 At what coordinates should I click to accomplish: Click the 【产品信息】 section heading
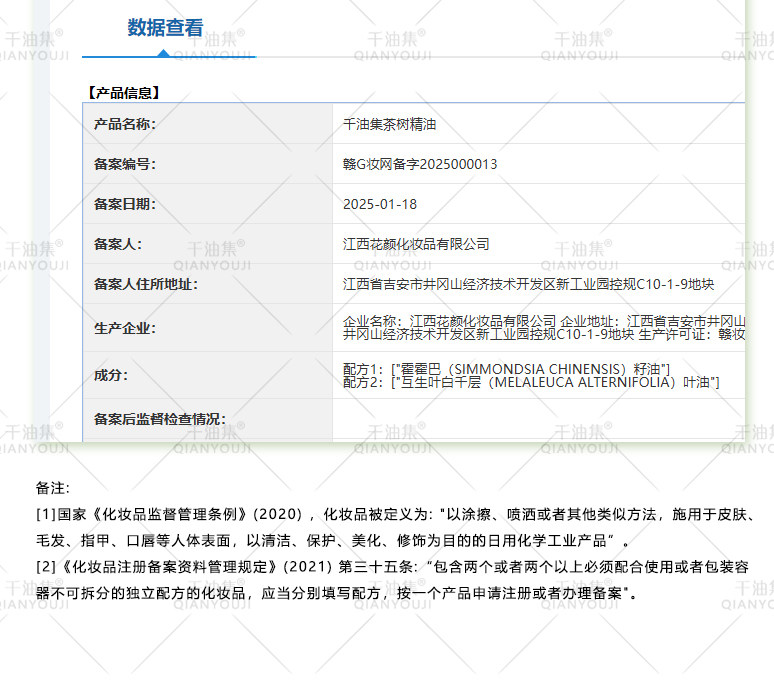123,92
